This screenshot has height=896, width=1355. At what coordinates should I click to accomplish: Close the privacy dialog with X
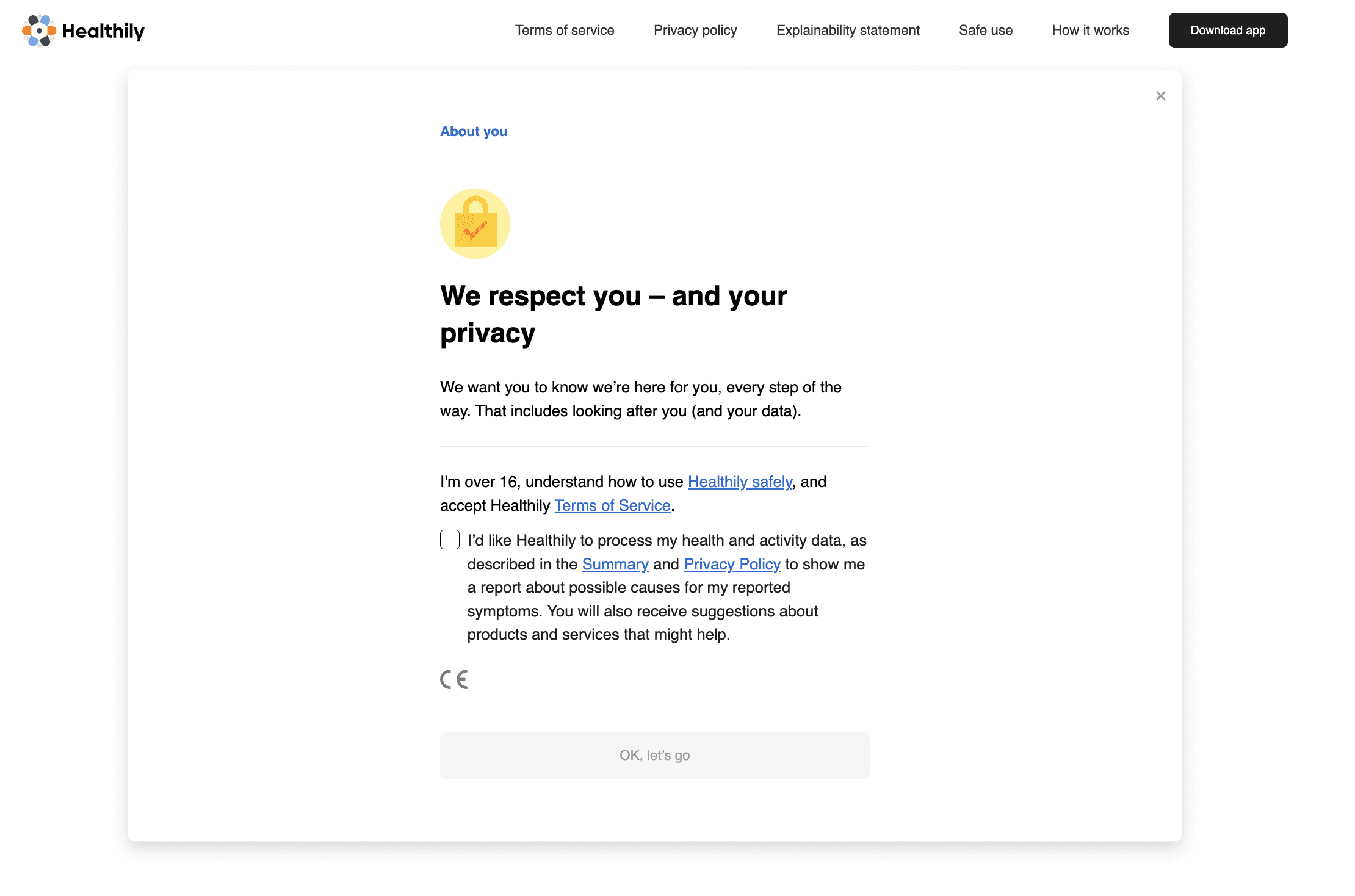[1160, 96]
